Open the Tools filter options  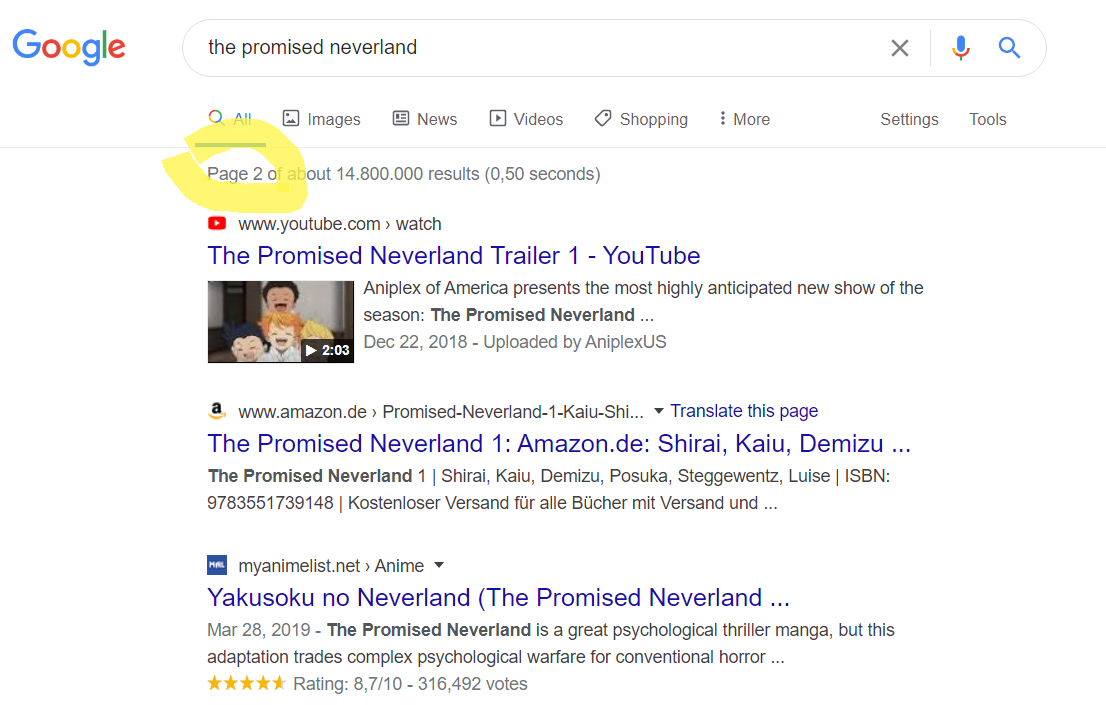coord(988,119)
